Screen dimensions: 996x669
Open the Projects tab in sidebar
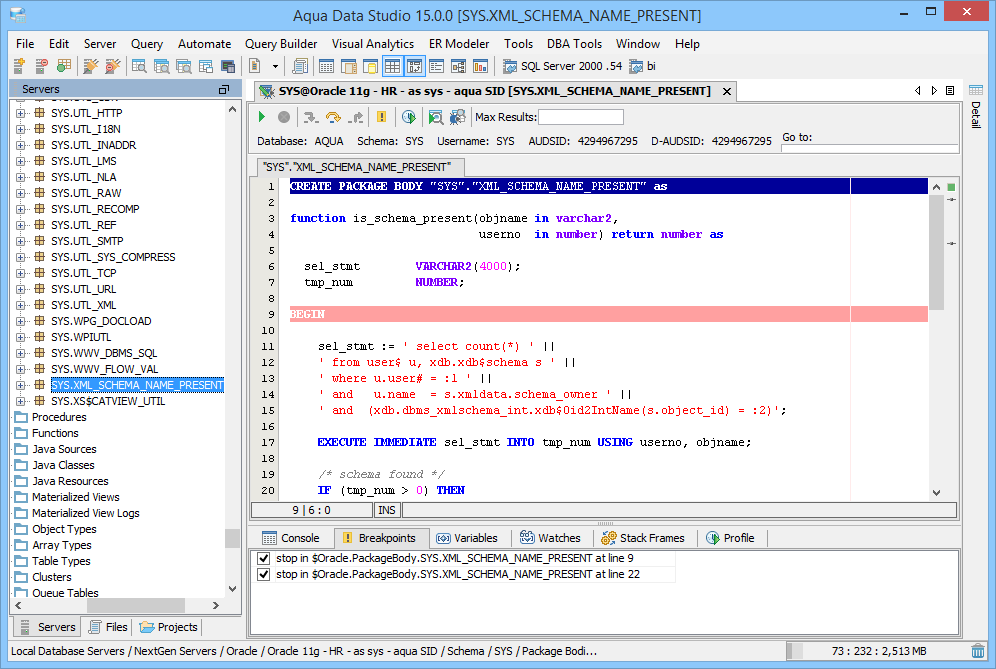click(169, 627)
